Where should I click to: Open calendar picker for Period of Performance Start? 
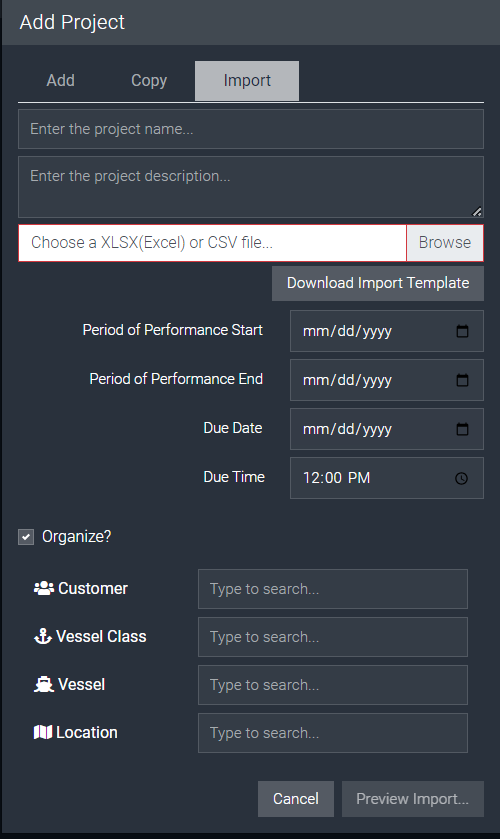click(x=462, y=331)
